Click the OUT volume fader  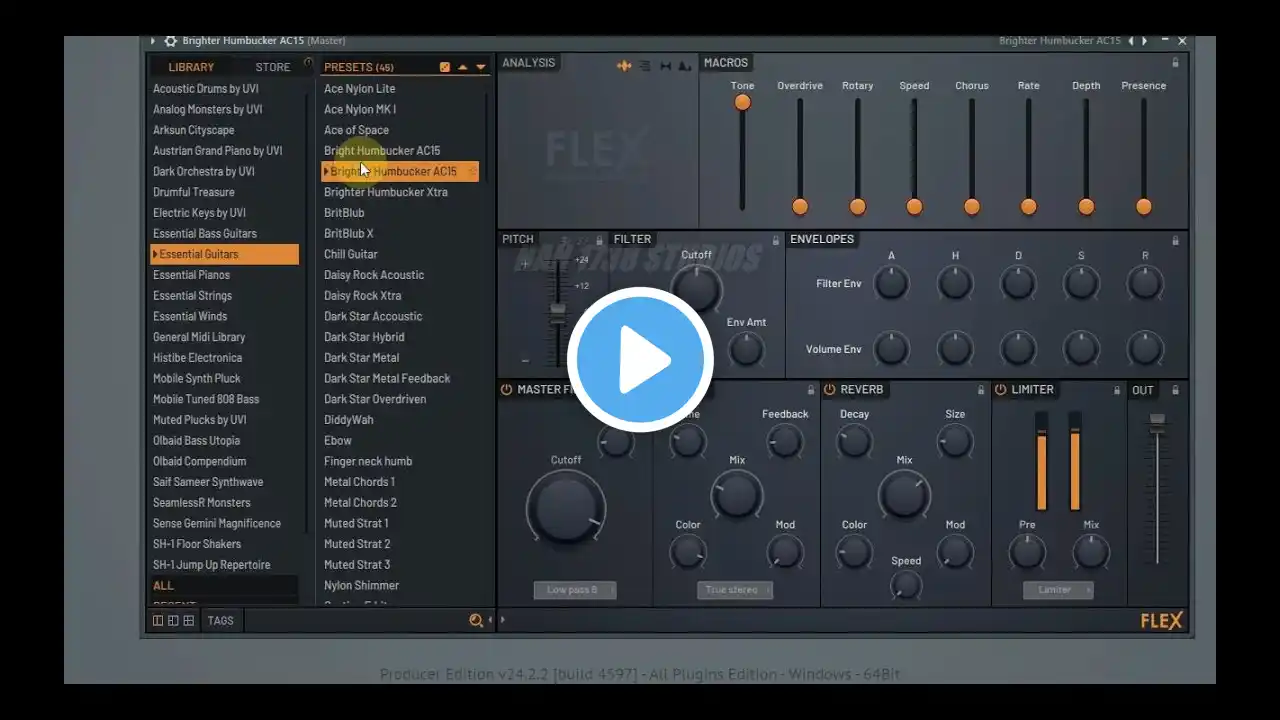[x=1157, y=423]
